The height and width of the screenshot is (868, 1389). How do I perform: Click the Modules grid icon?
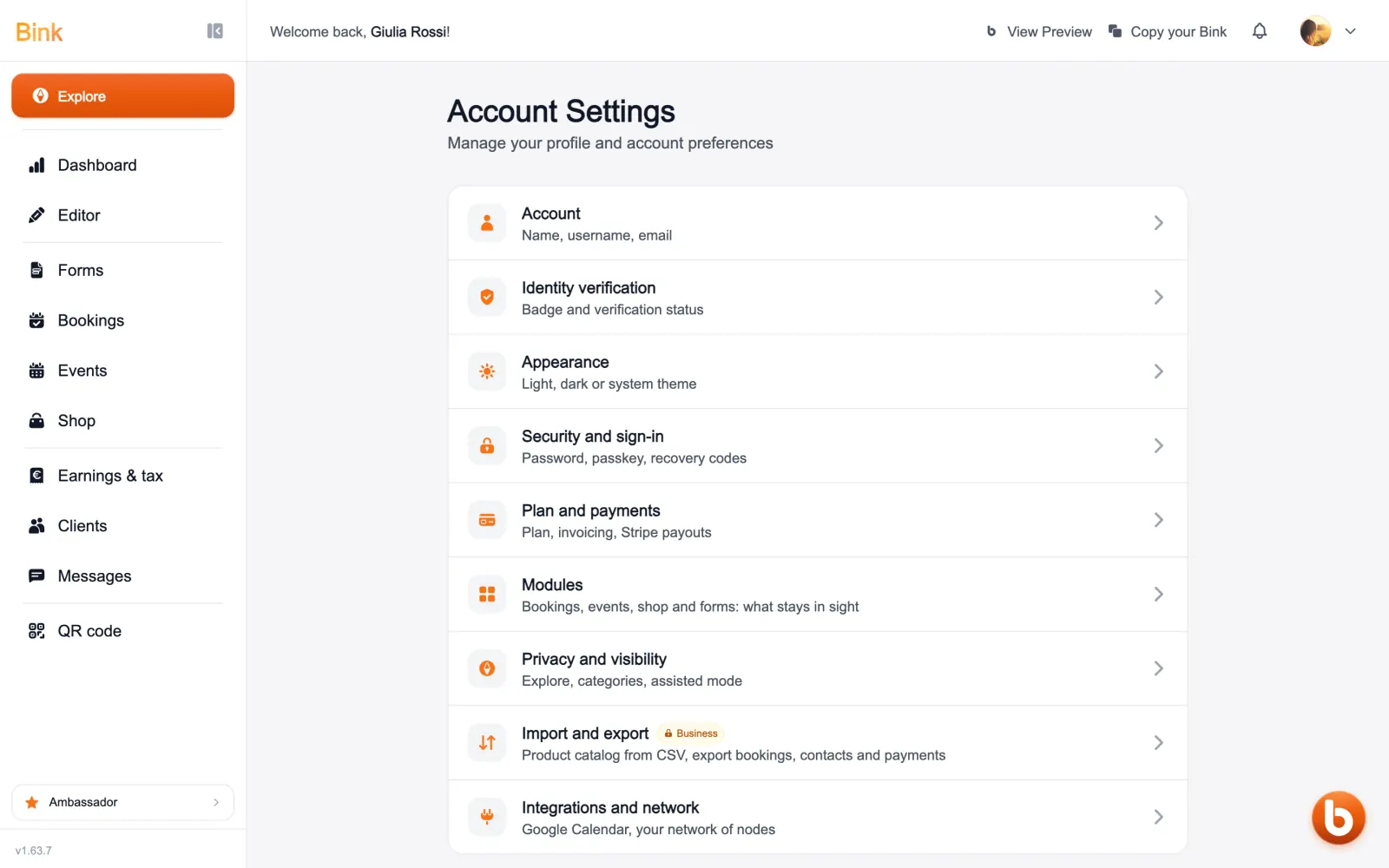point(487,595)
